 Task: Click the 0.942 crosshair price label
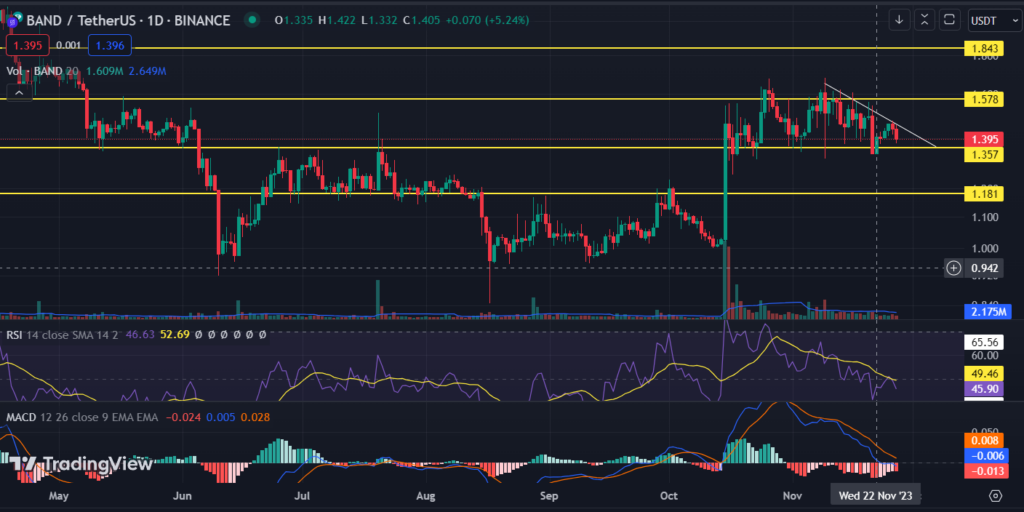[982, 268]
